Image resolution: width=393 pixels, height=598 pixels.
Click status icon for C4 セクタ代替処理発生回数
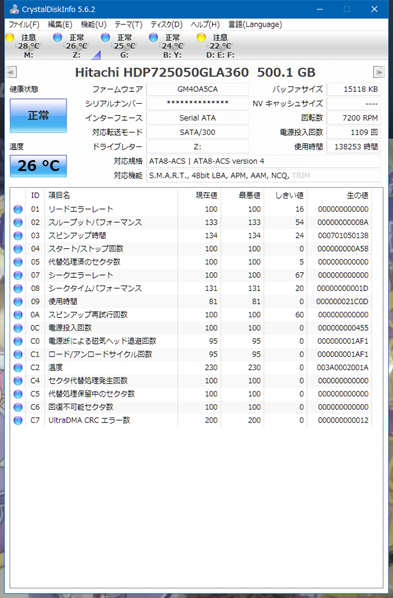pyautogui.click(x=18, y=381)
